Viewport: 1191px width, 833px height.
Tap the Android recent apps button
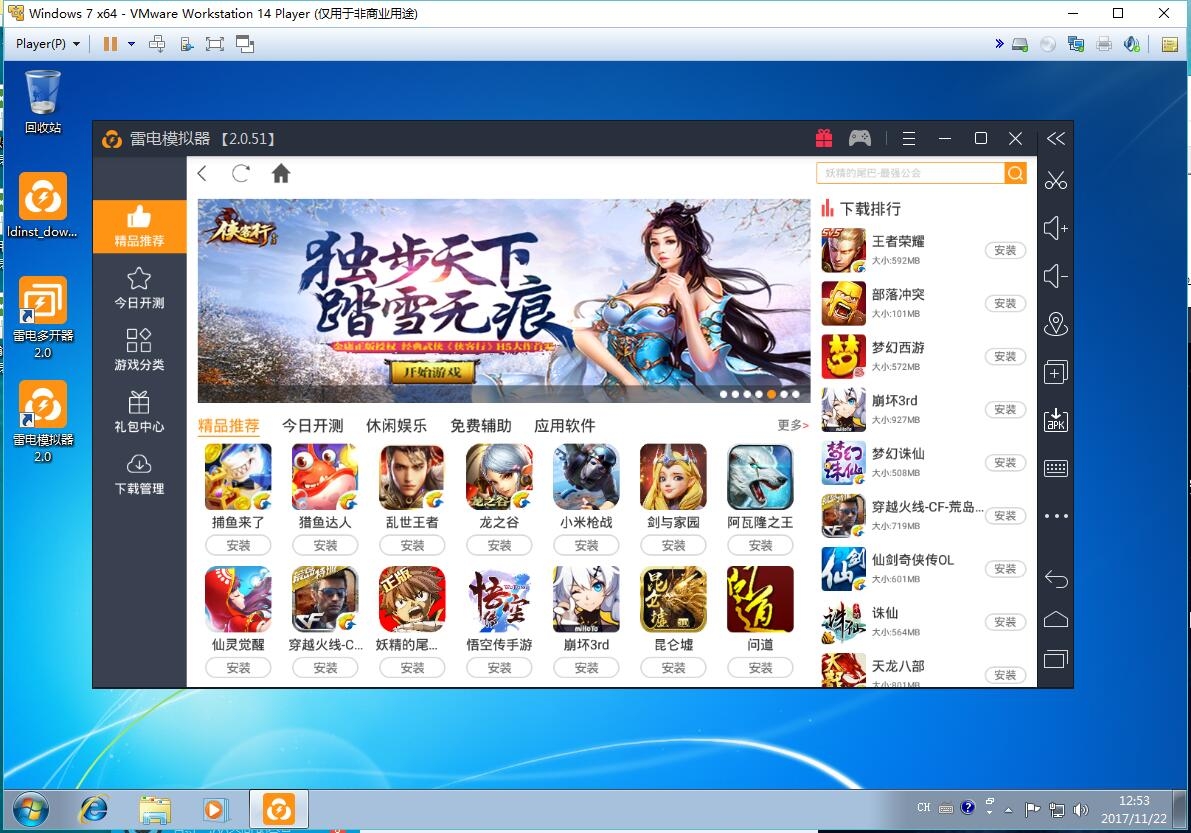pos(1056,659)
